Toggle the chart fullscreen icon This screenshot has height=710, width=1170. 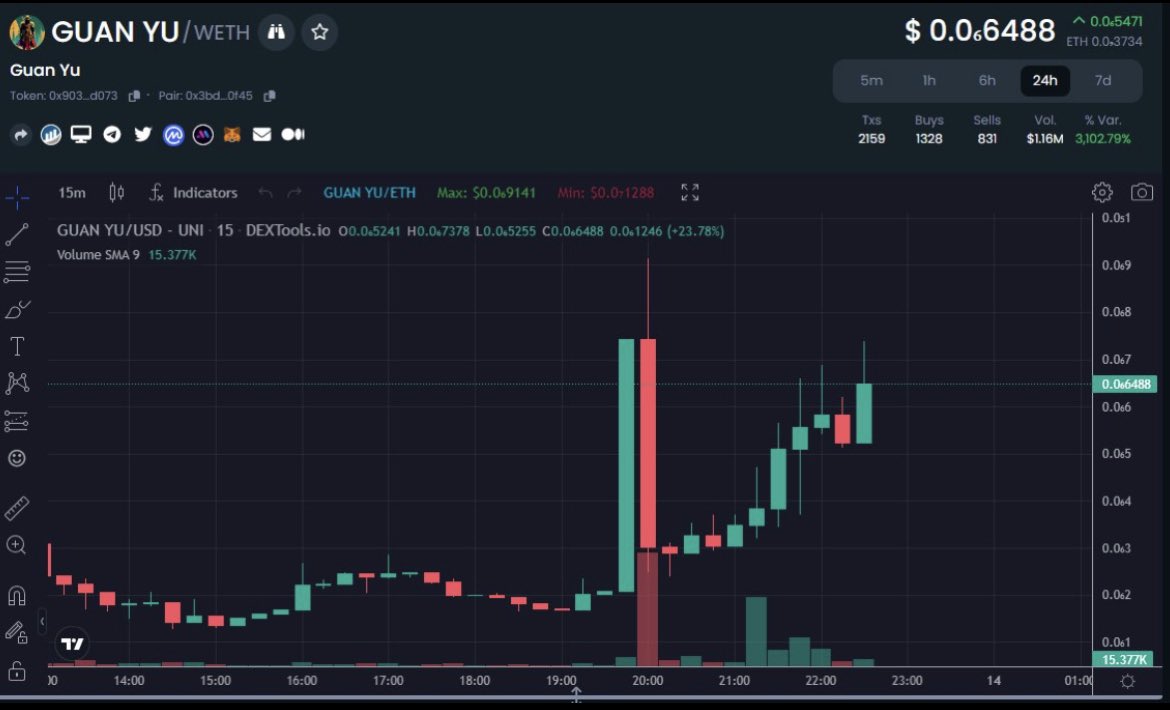(690, 192)
